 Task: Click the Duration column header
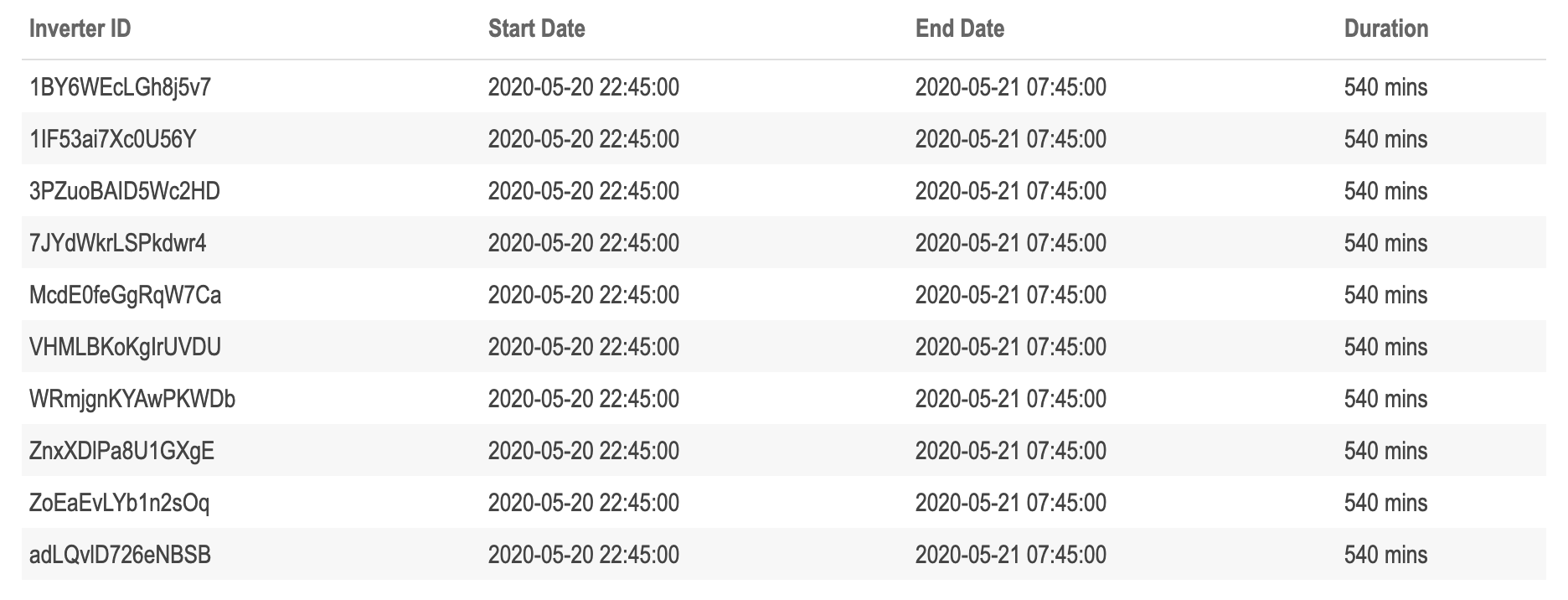pyautogui.click(x=1386, y=28)
